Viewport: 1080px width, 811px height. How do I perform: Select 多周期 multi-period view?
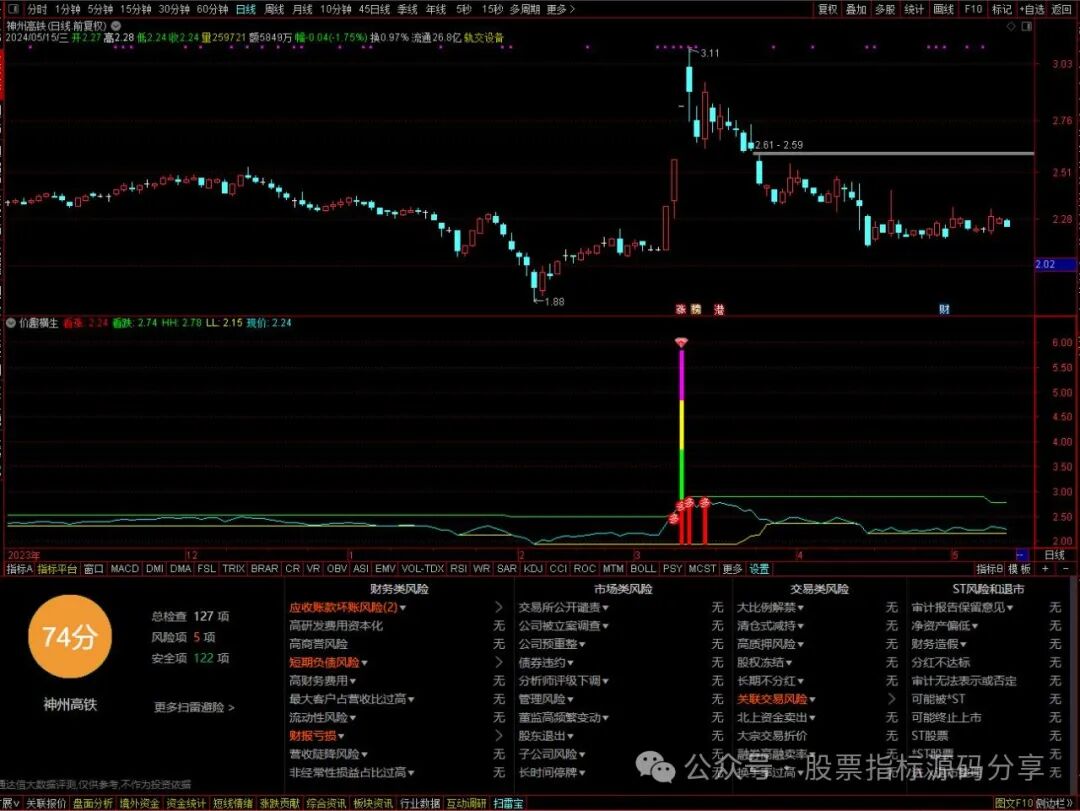(524, 9)
